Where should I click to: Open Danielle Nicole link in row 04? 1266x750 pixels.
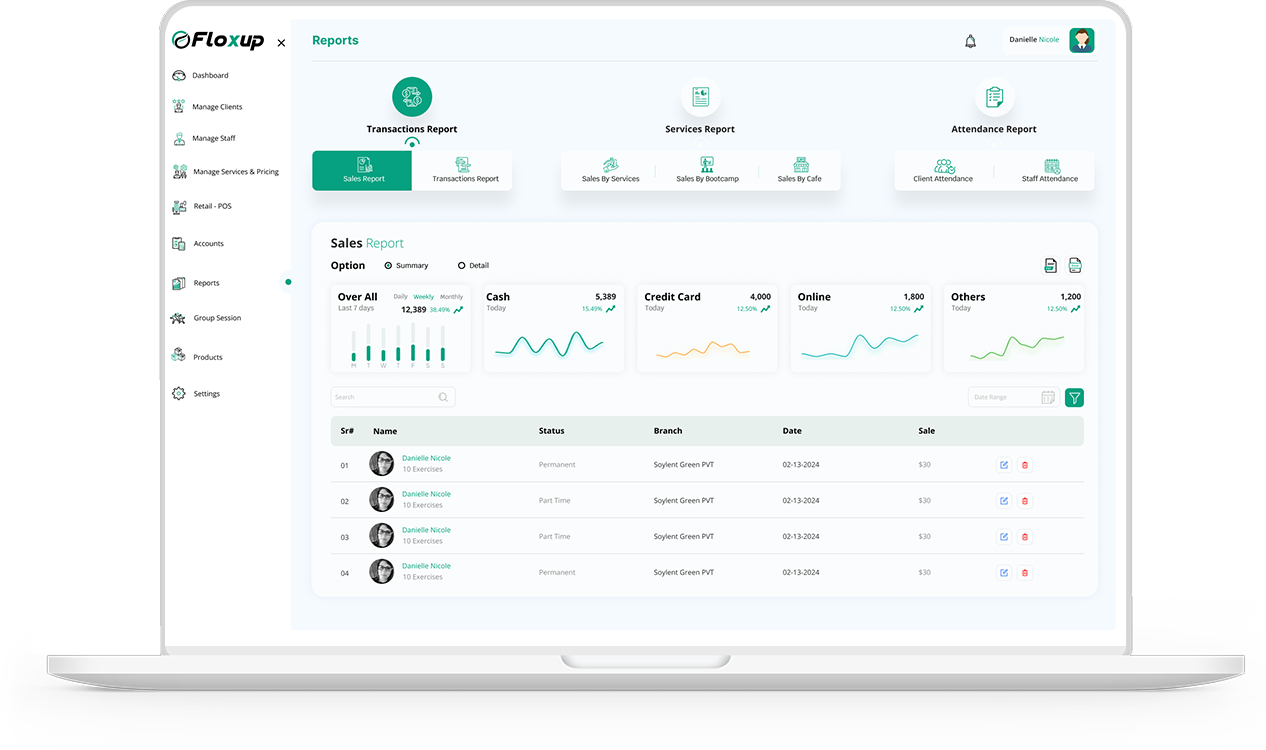(x=426, y=566)
